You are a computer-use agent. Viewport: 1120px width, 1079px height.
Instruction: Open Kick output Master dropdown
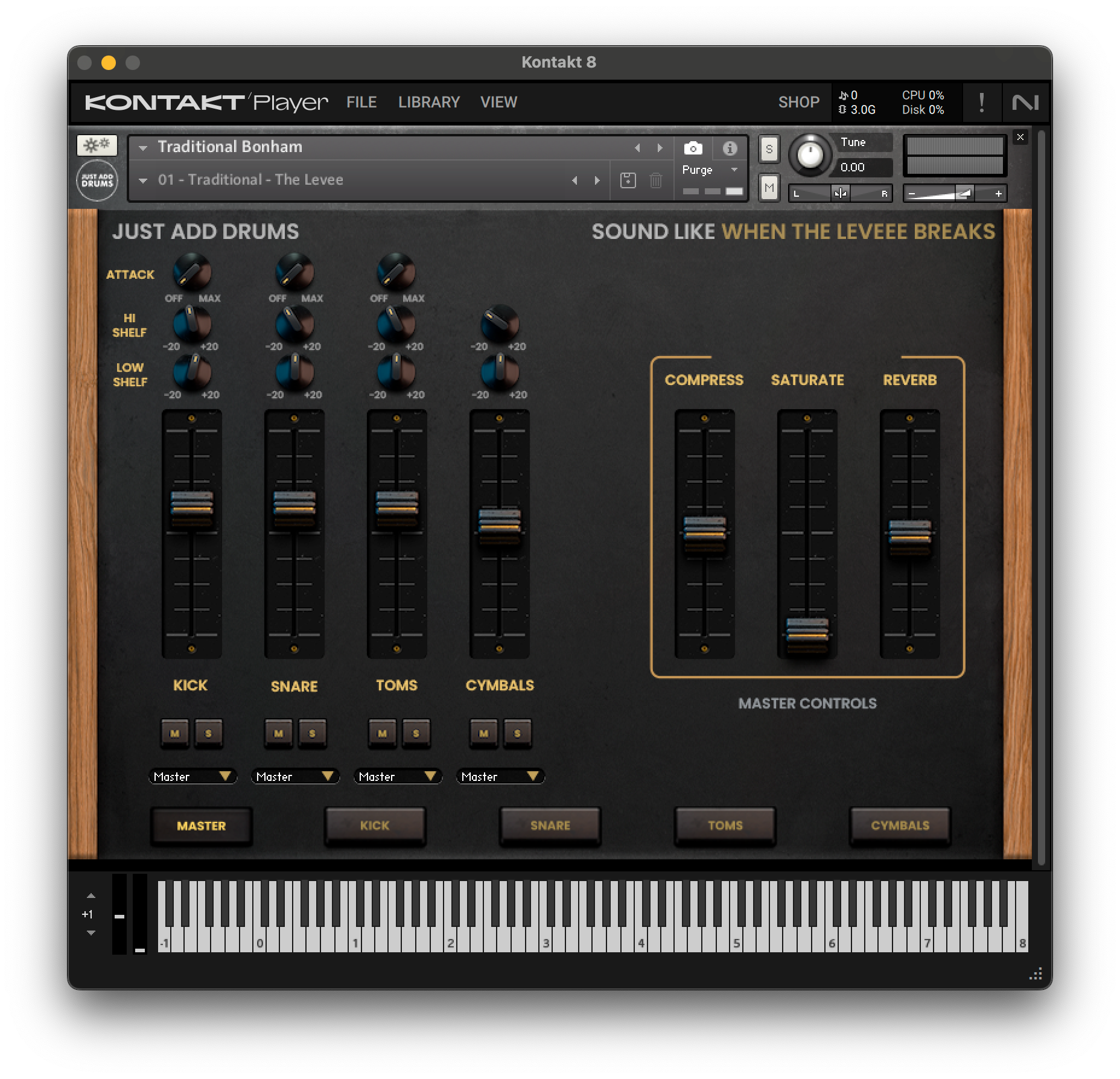[x=192, y=777]
